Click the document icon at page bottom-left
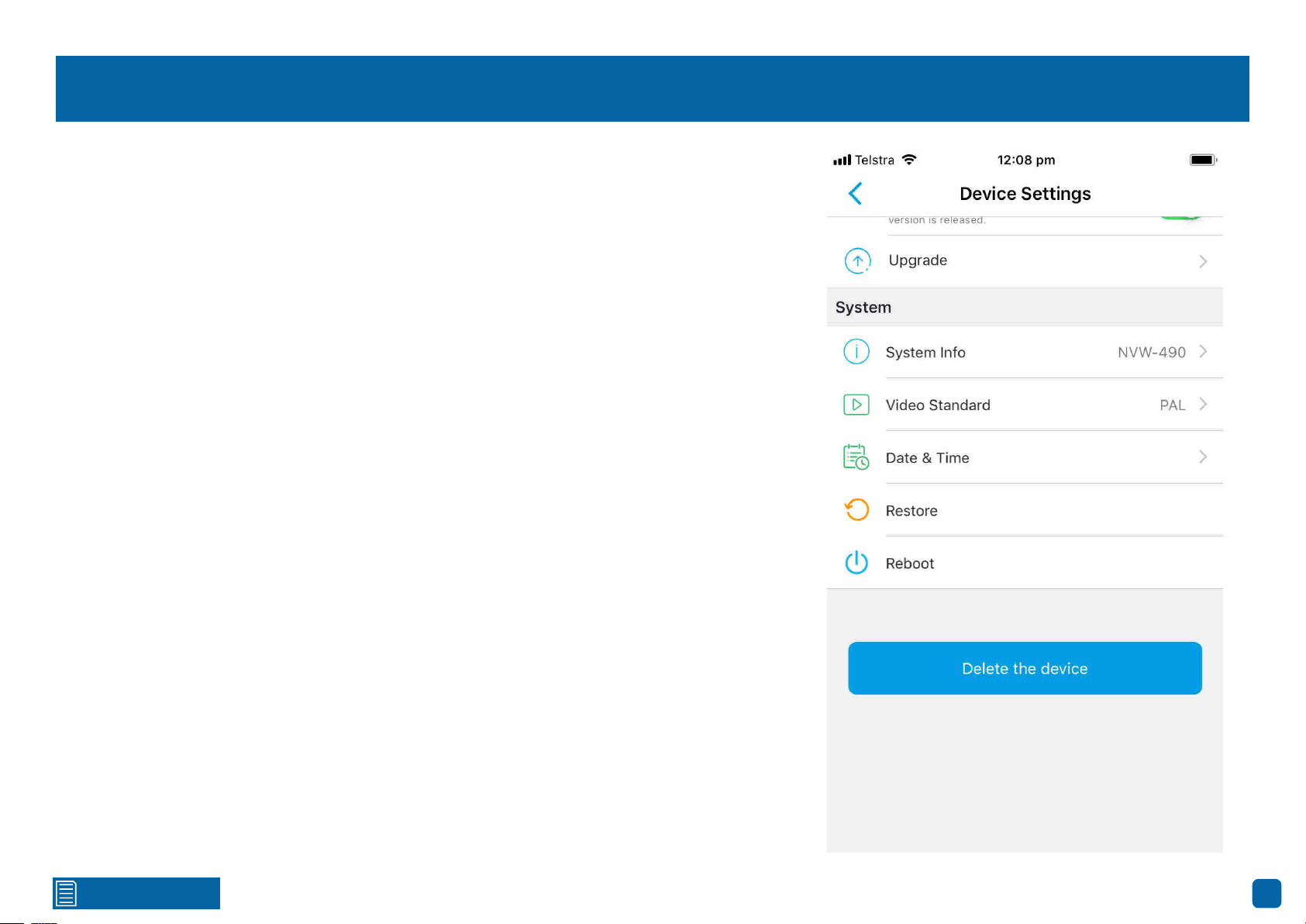 (67, 893)
